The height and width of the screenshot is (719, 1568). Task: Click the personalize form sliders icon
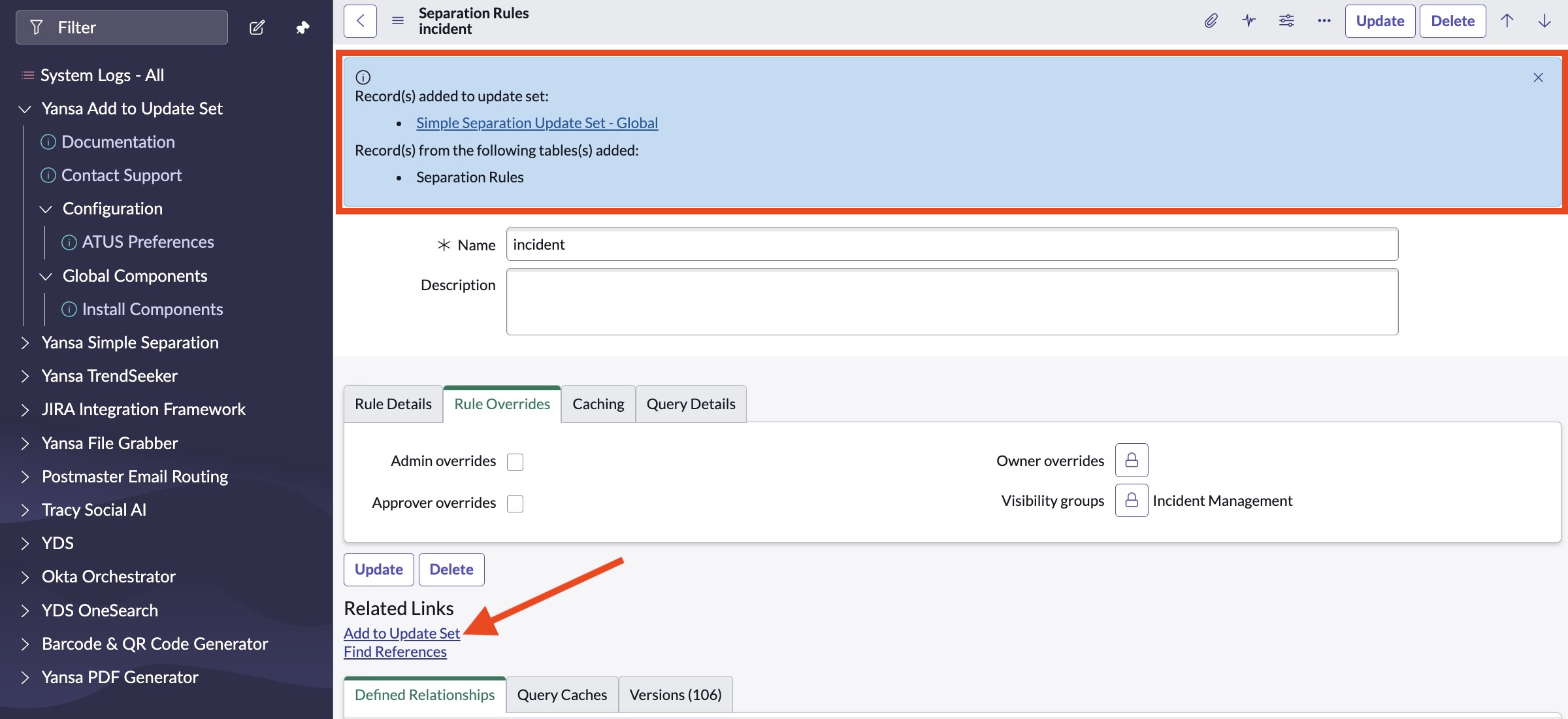(1286, 21)
